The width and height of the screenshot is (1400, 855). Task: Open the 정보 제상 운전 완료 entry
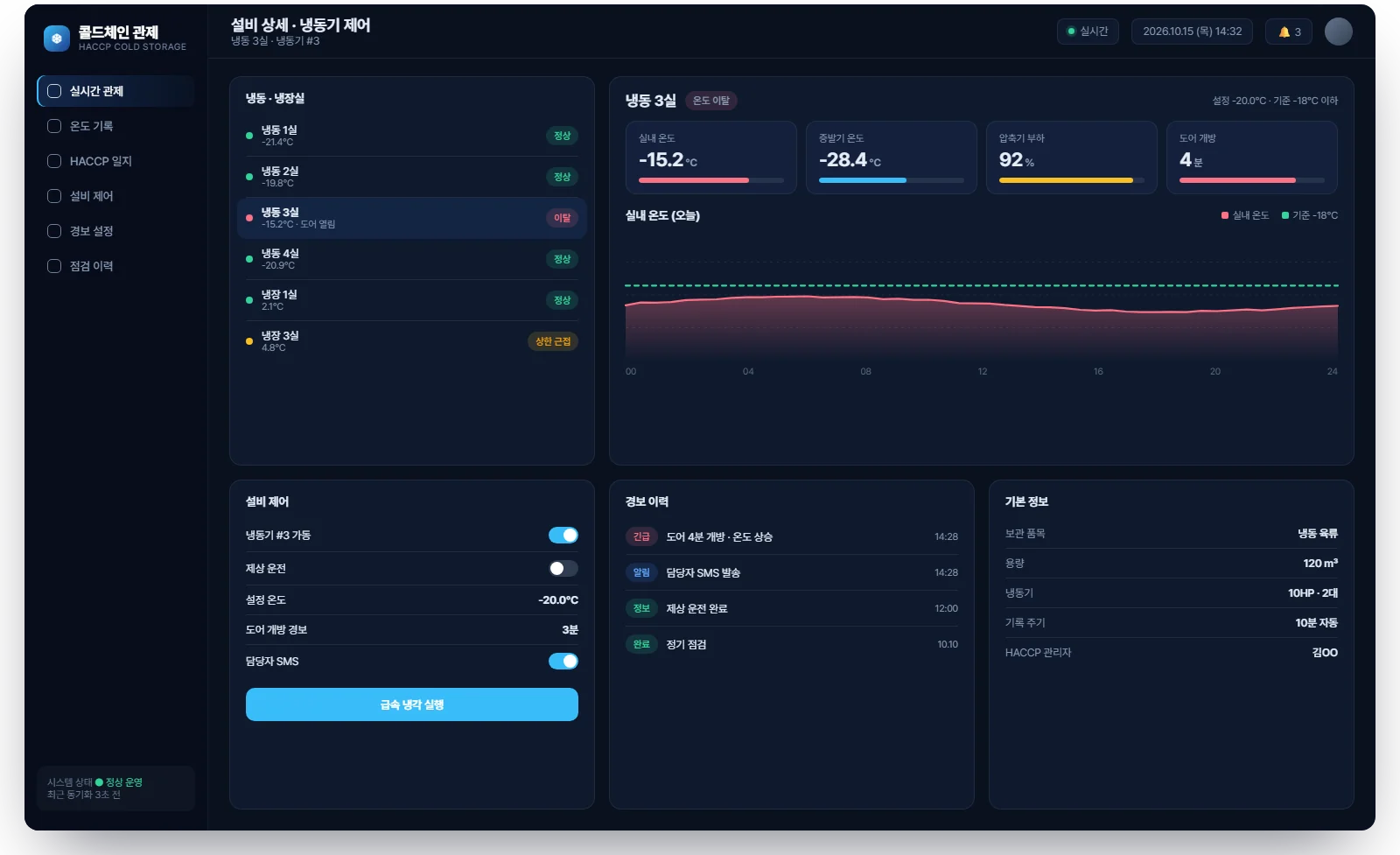[792, 608]
